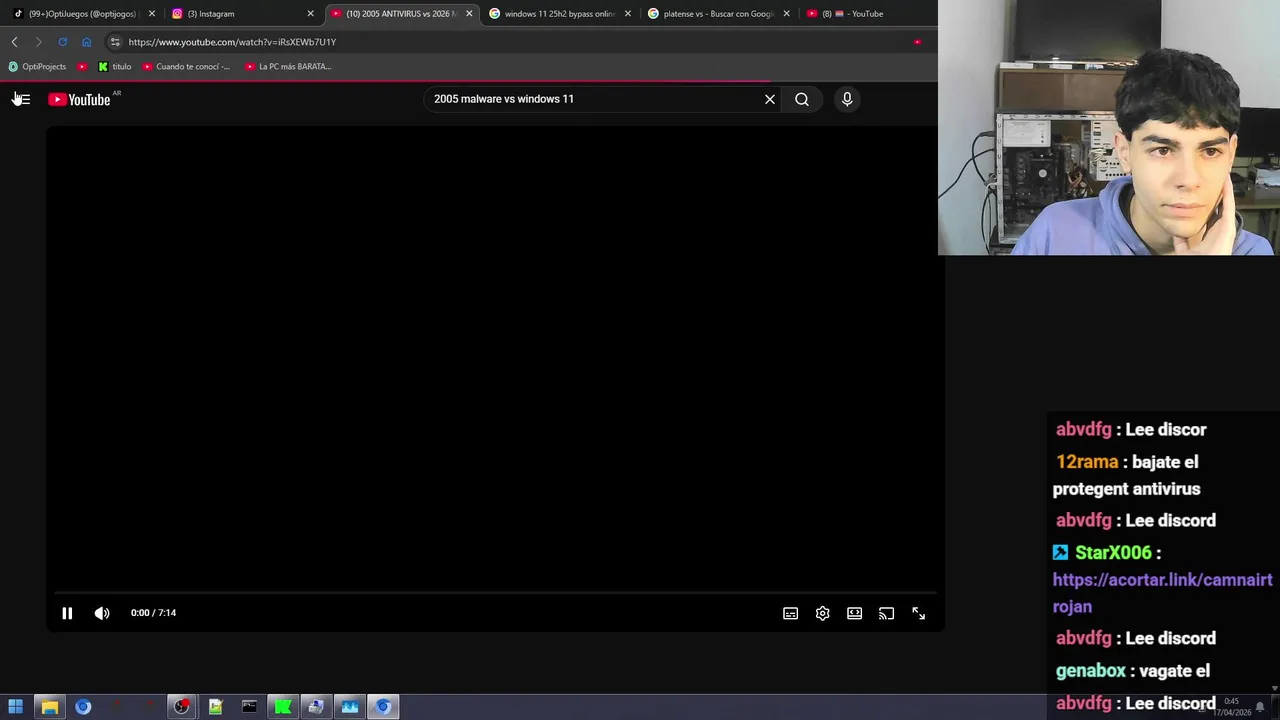Click the username 12rama in chat
1280x720 pixels.
(1087, 462)
